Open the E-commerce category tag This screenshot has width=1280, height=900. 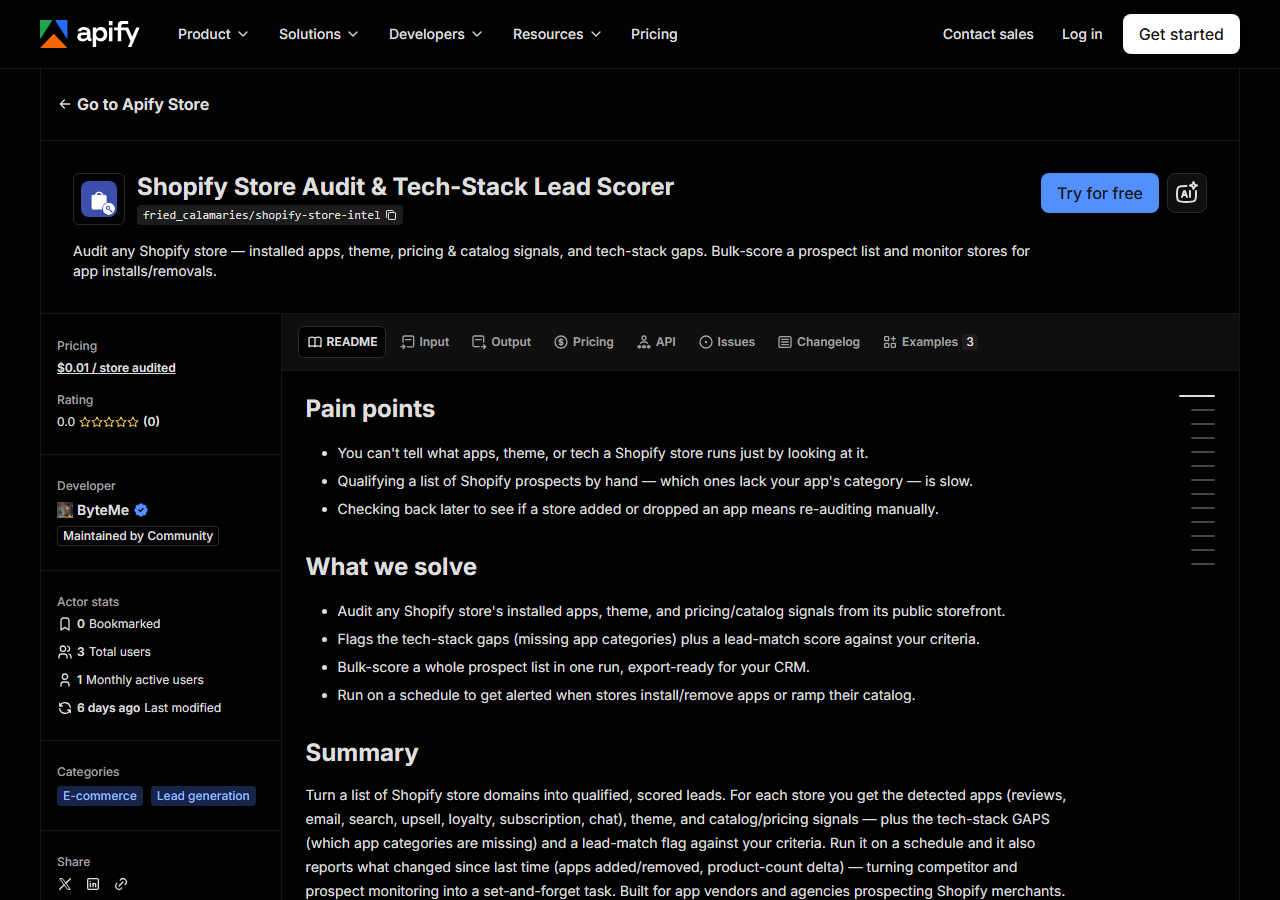click(x=100, y=796)
